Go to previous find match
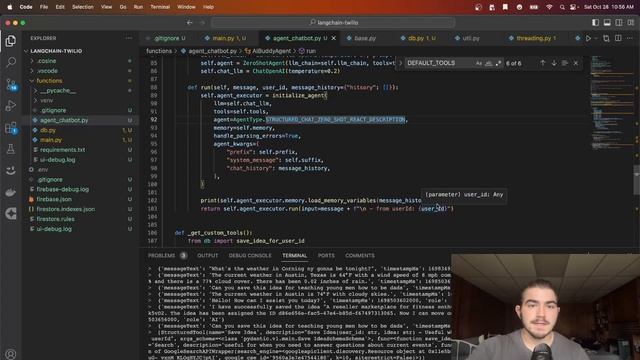This screenshot has width=640, height=360. 542,63
